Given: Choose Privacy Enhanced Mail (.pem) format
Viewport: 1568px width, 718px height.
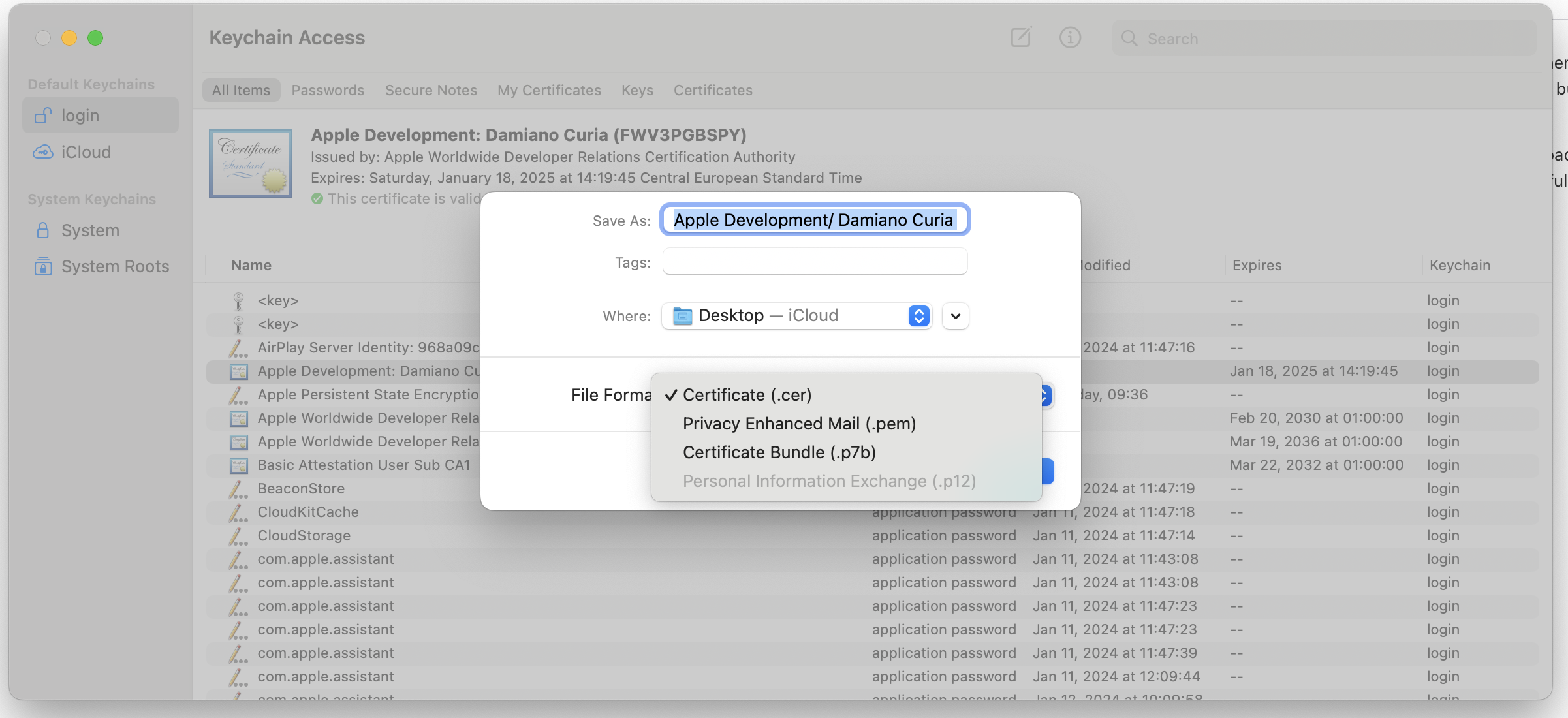Looking at the screenshot, I should [x=799, y=424].
